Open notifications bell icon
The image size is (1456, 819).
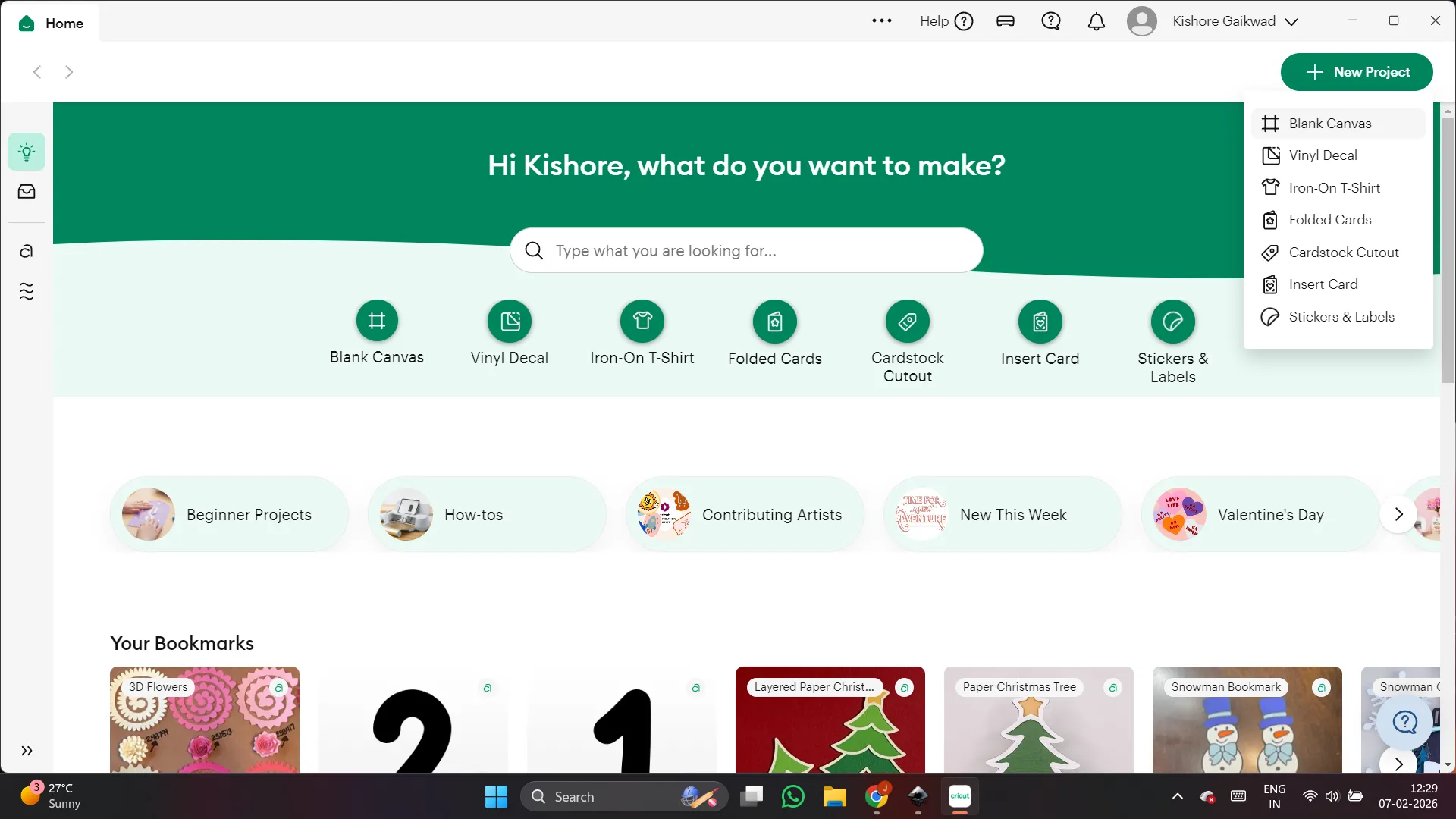point(1096,21)
